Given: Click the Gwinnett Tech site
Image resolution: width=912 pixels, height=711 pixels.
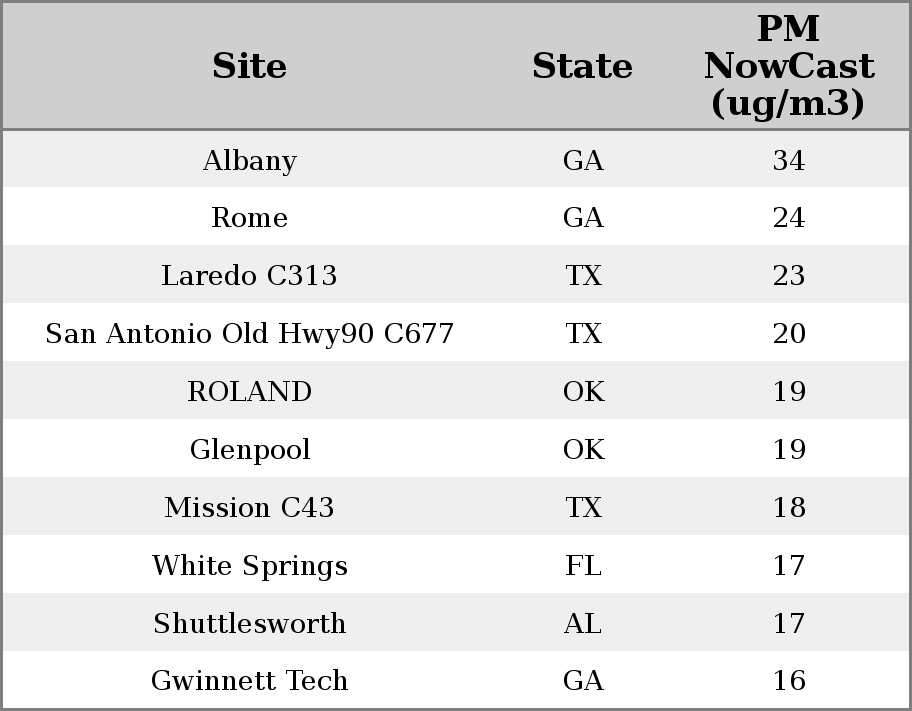Looking at the screenshot, I should coord(250,680).
